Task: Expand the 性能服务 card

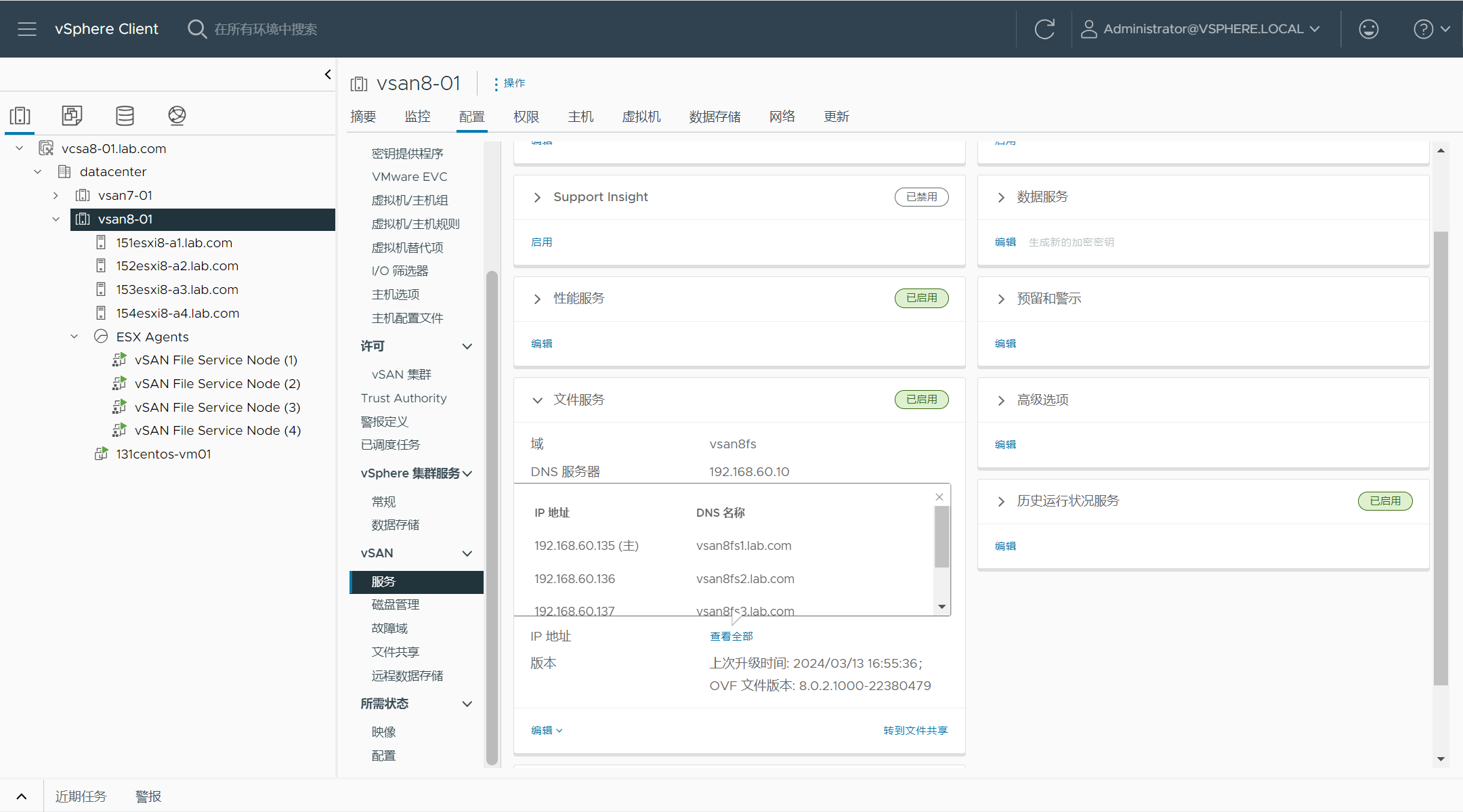Action: point(537,299)
